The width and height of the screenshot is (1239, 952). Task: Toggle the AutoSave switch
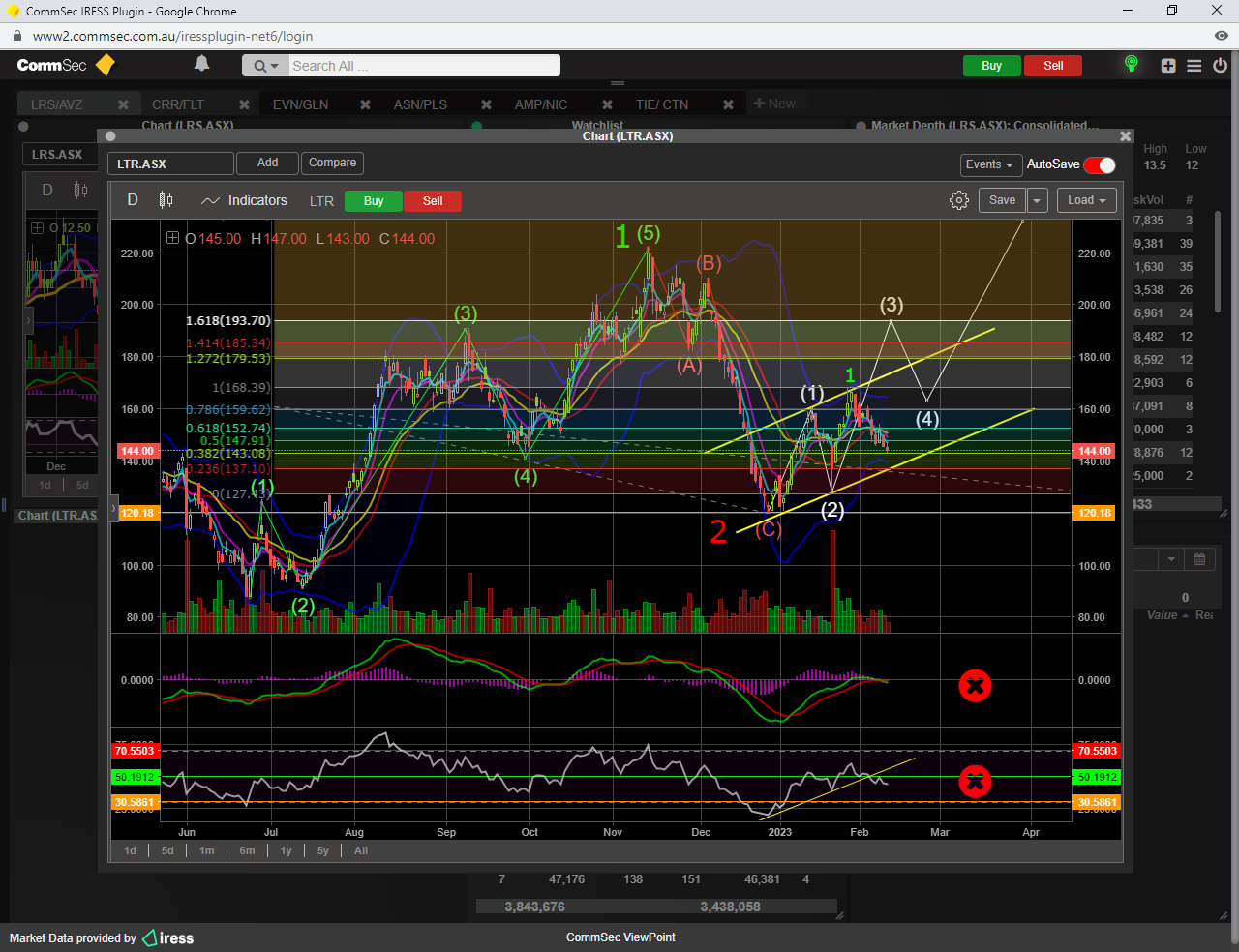1100,164
